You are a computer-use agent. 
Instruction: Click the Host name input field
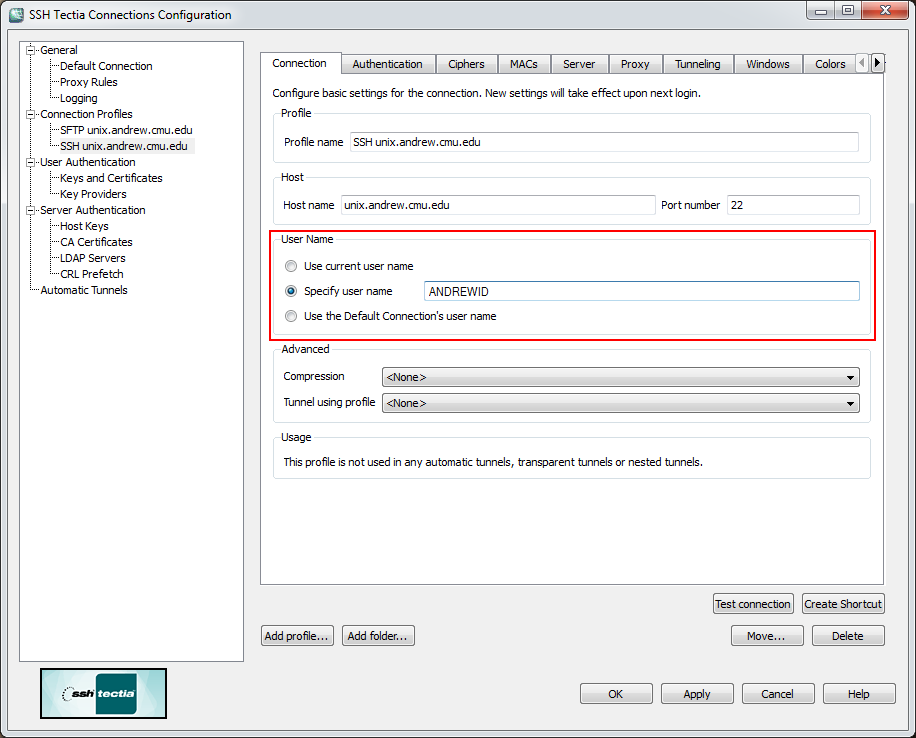[498, 205]
